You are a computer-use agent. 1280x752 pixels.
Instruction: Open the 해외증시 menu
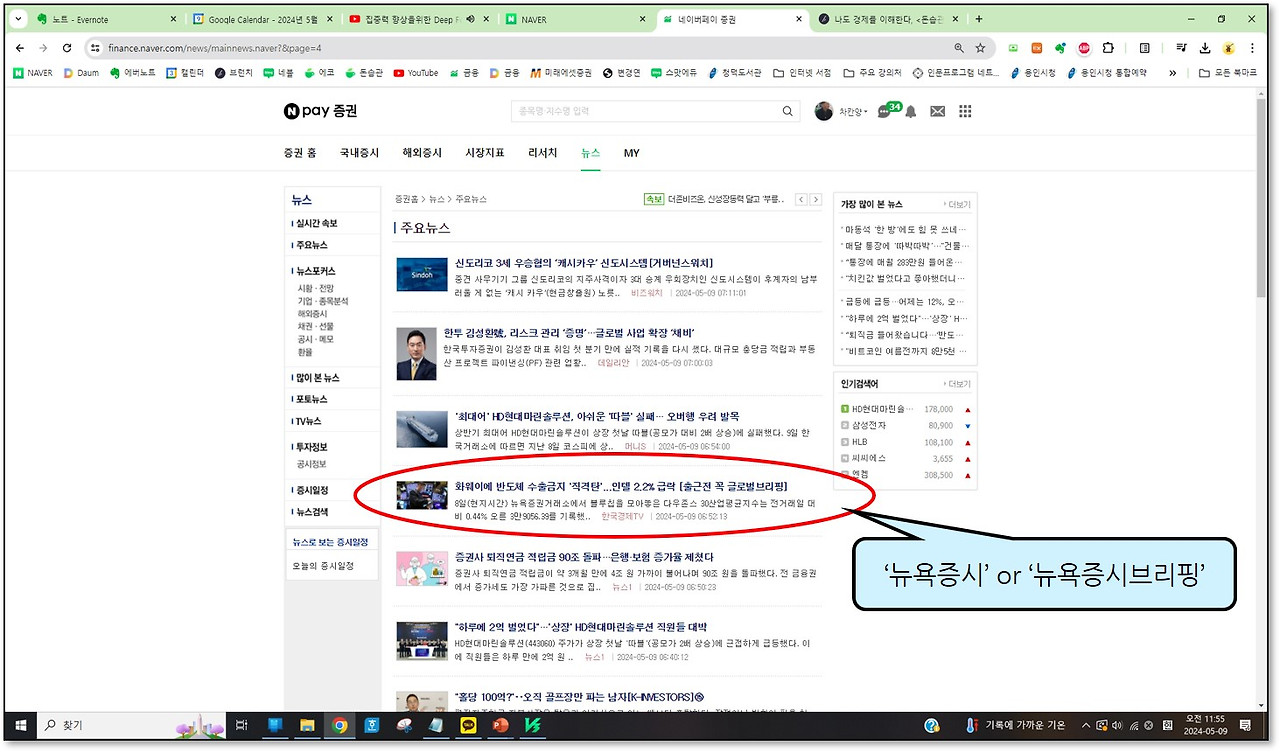coord(422,153)
